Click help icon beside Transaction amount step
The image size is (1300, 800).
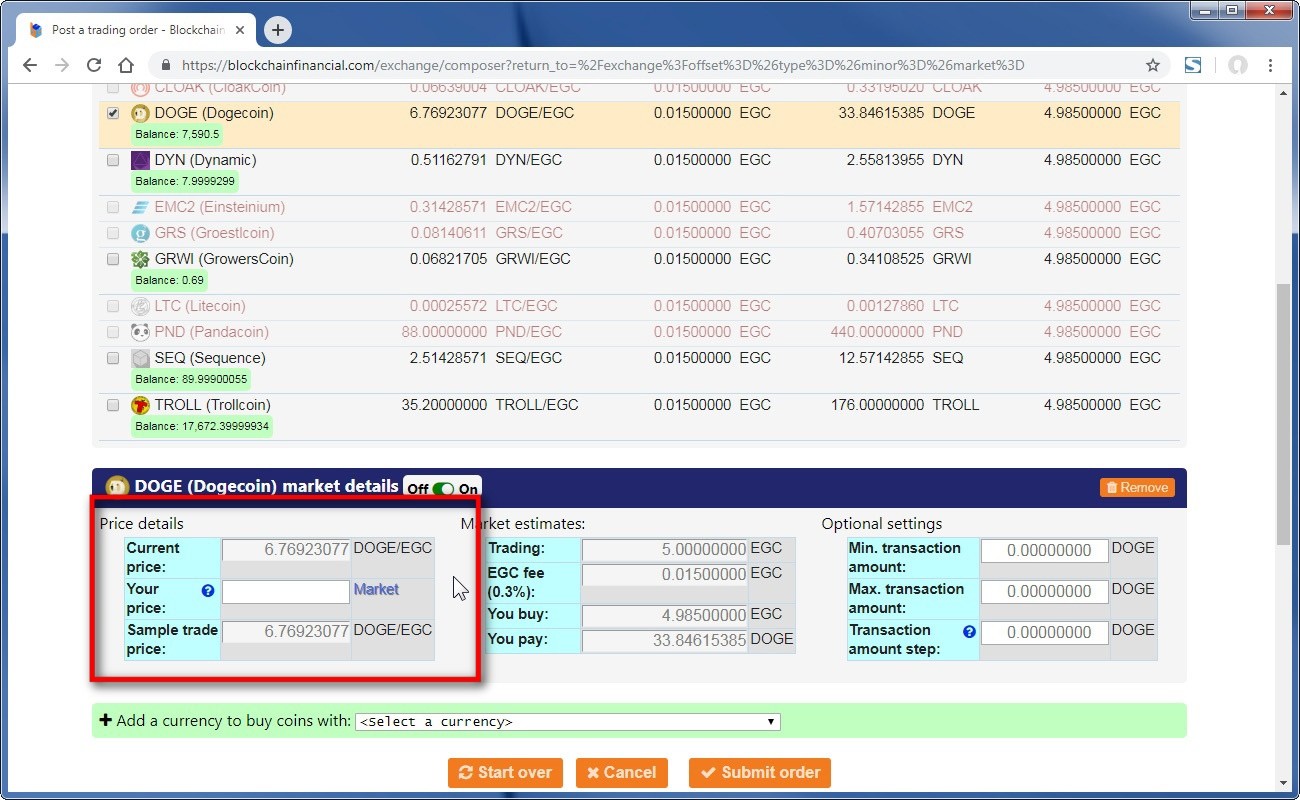(968, 631)
